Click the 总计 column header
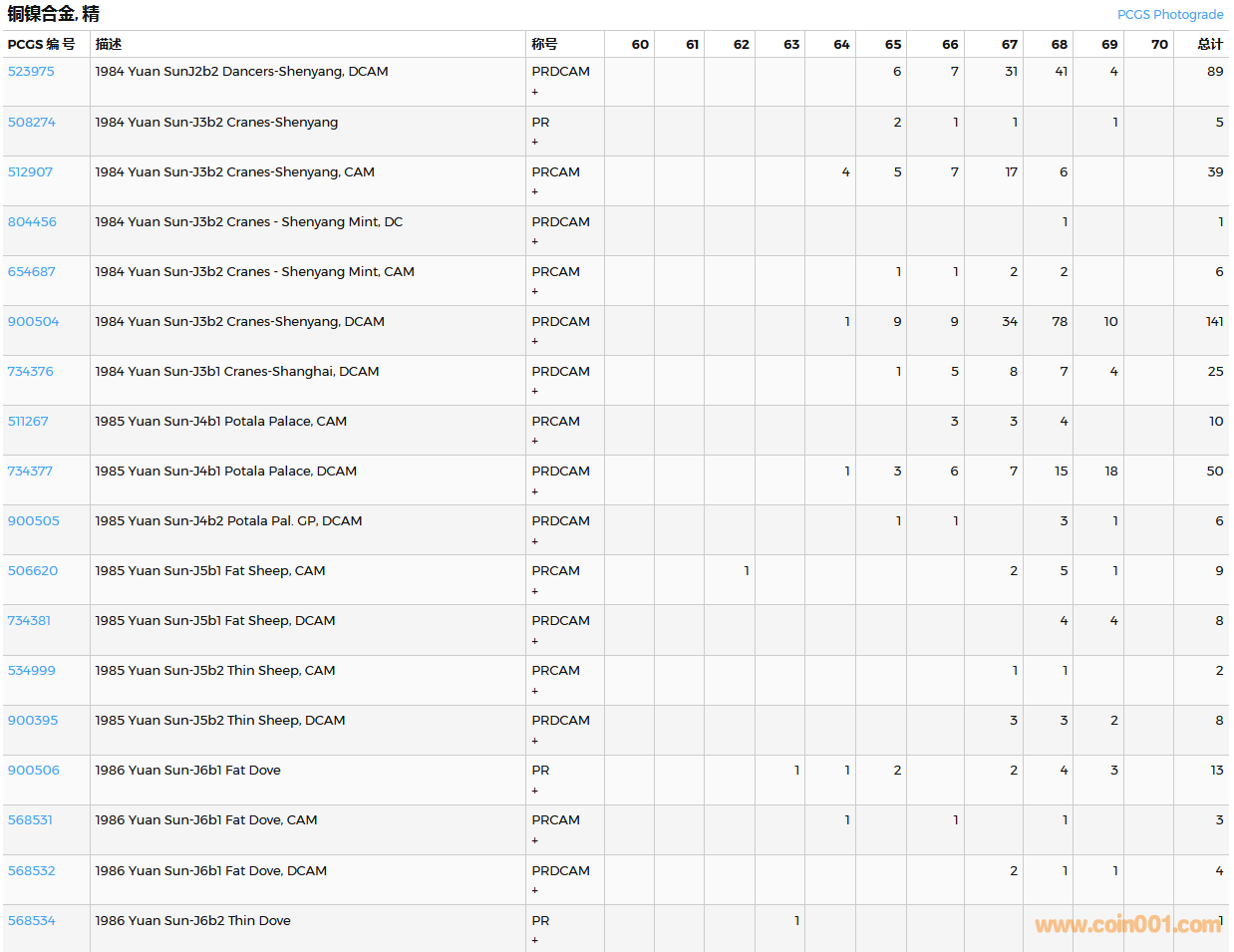Viewport: 1234px width, 952px height. click(x=1209, y=44)
